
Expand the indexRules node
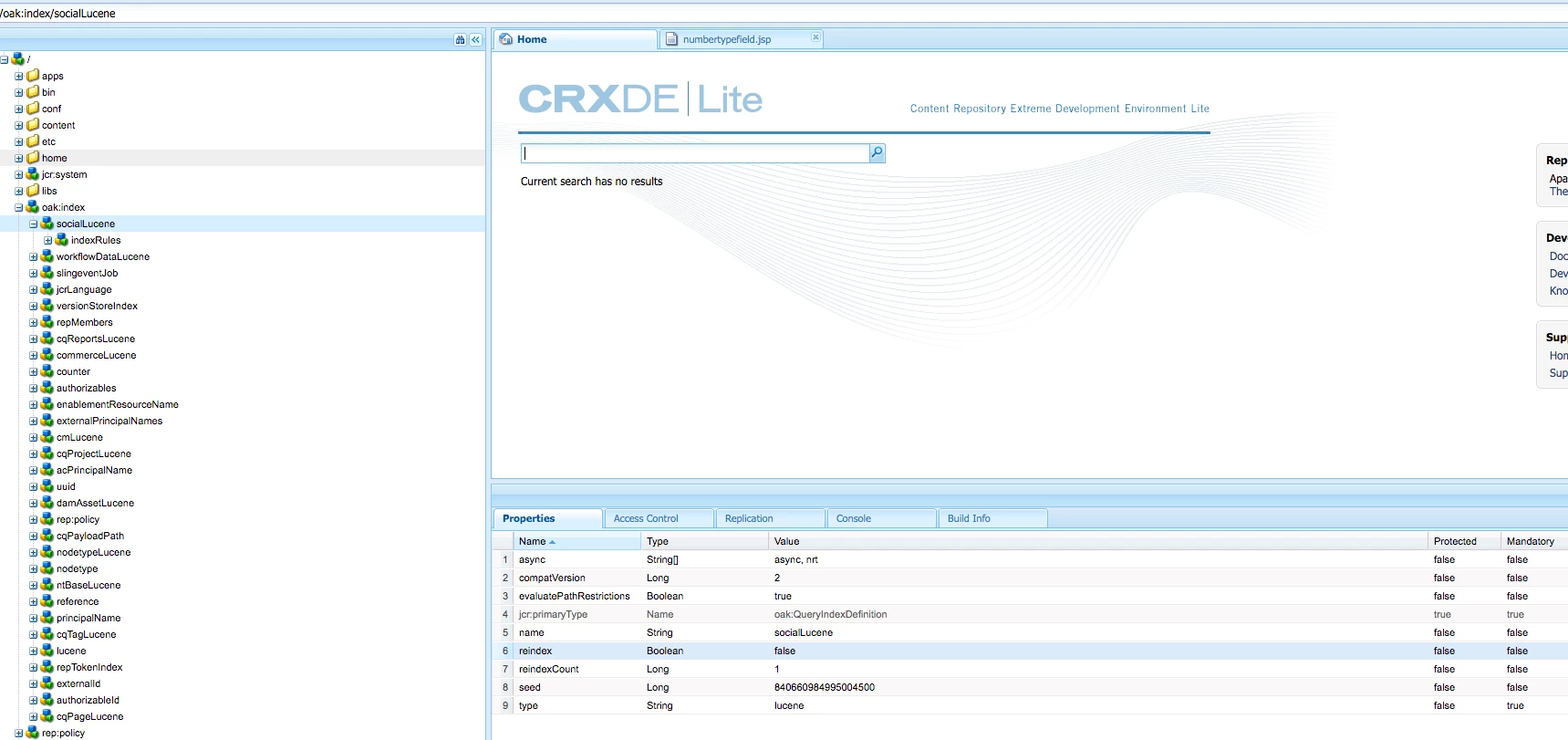[x=47, y=241]
